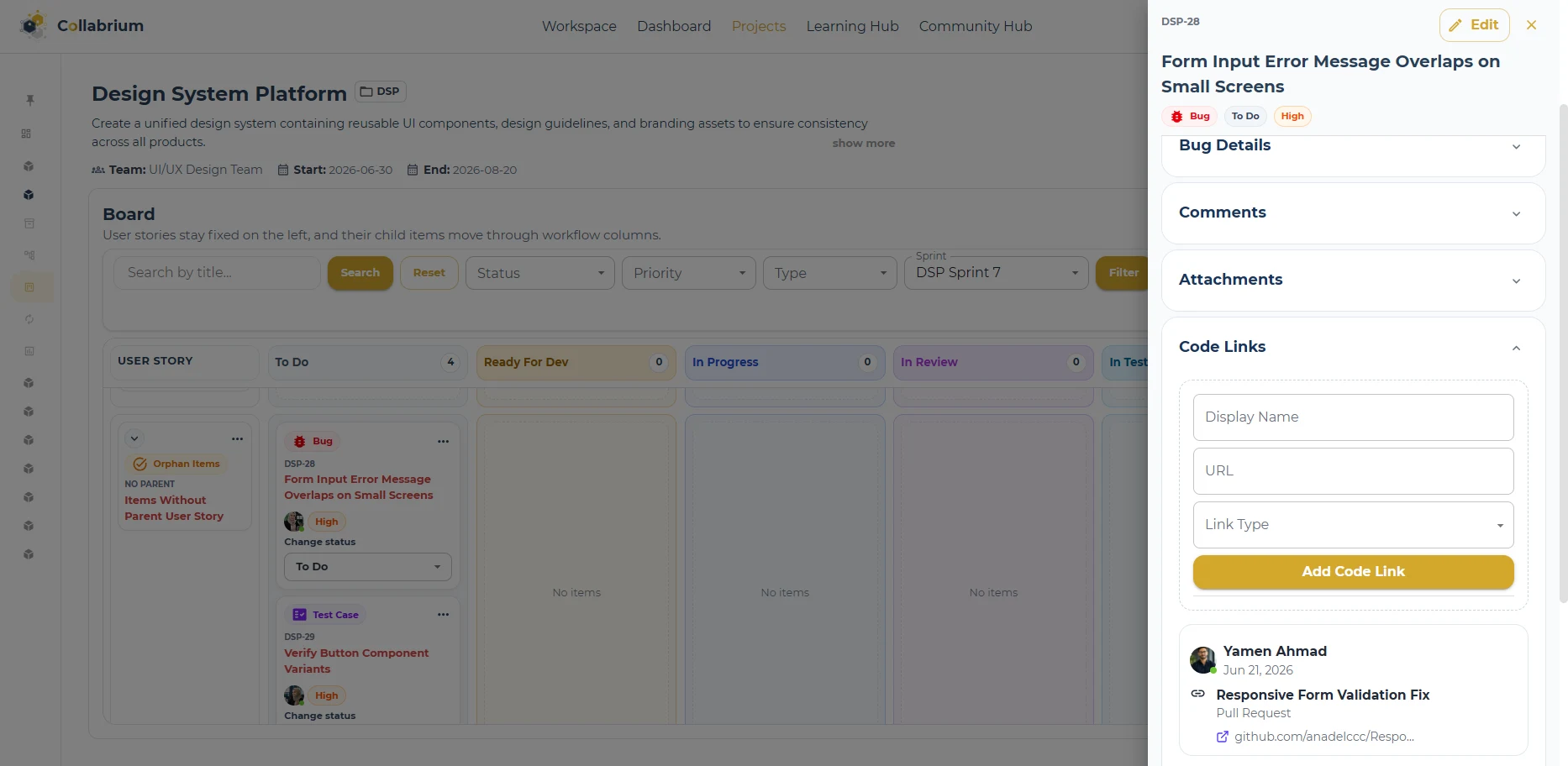Screen dimensions: 1568x766
Task: Close the DSP-28 detail panel with the X
Action: [1531, 25]
